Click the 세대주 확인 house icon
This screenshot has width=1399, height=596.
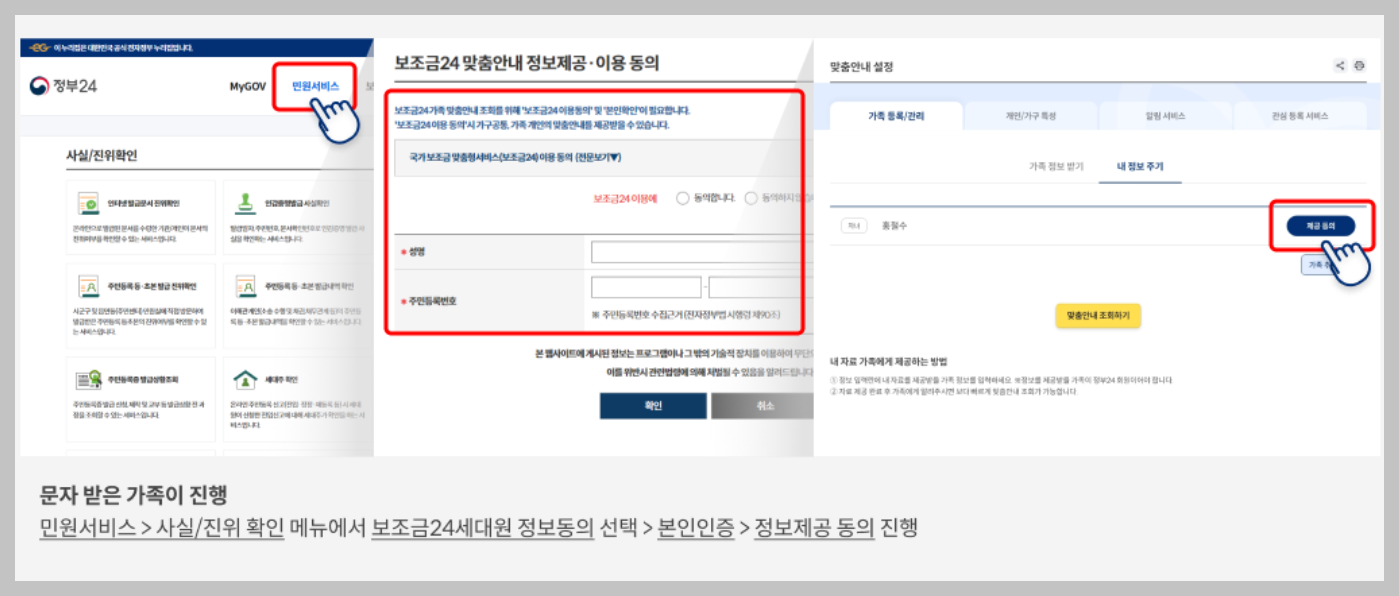[245, 380]
